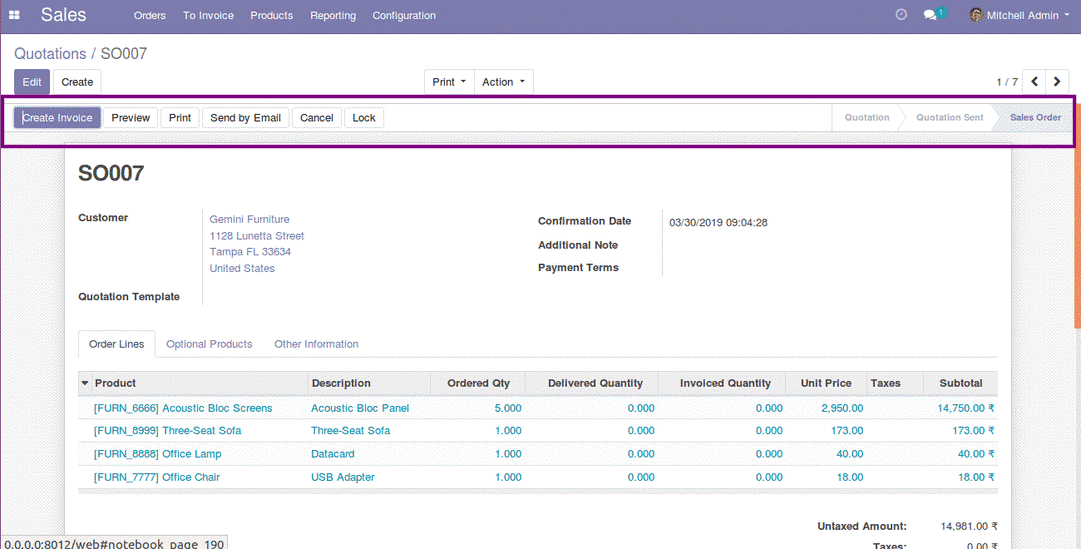Open Gemini Furniture customer link

coord(250,219)
